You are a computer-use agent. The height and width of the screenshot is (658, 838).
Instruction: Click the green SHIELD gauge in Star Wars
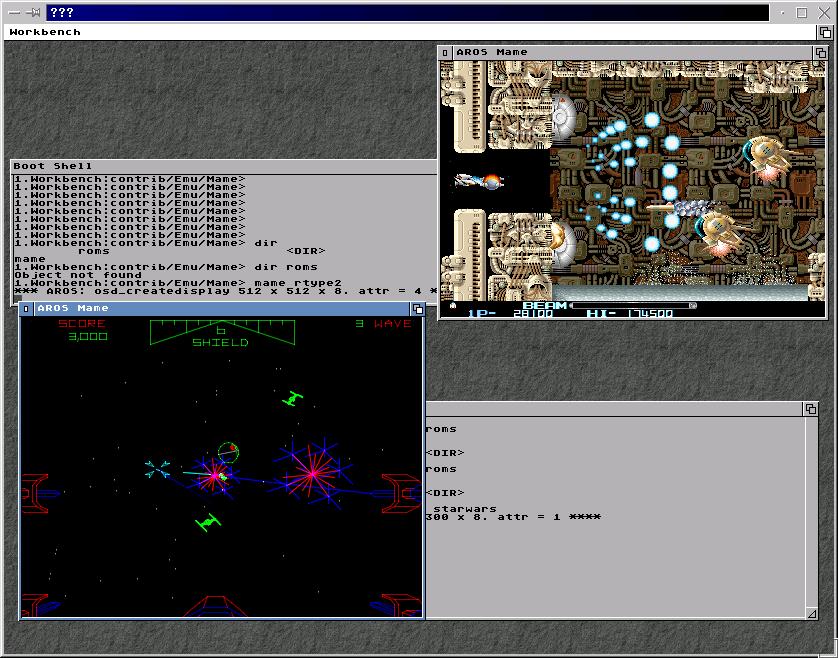[220, 330]
